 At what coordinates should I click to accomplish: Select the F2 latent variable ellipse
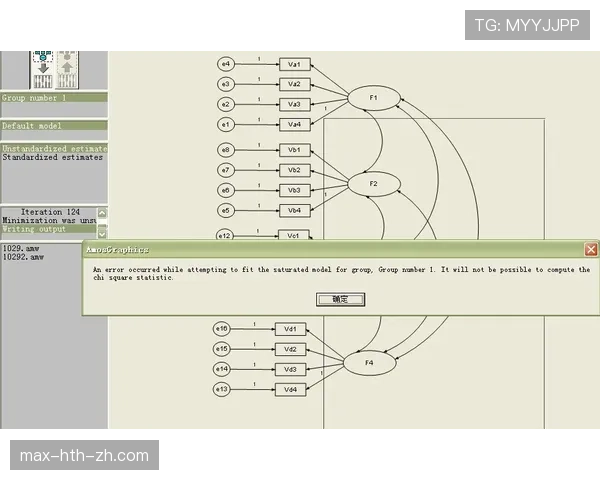374,184
